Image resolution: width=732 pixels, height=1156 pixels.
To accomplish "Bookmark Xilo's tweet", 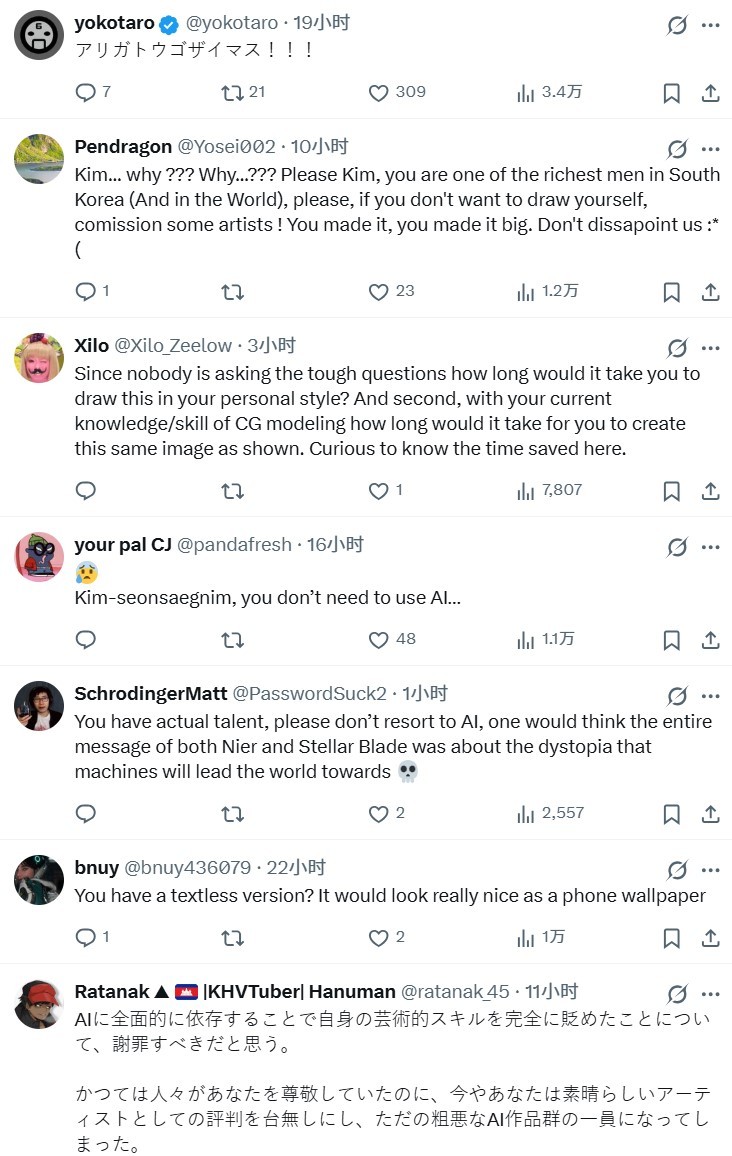I will point(672,491).
